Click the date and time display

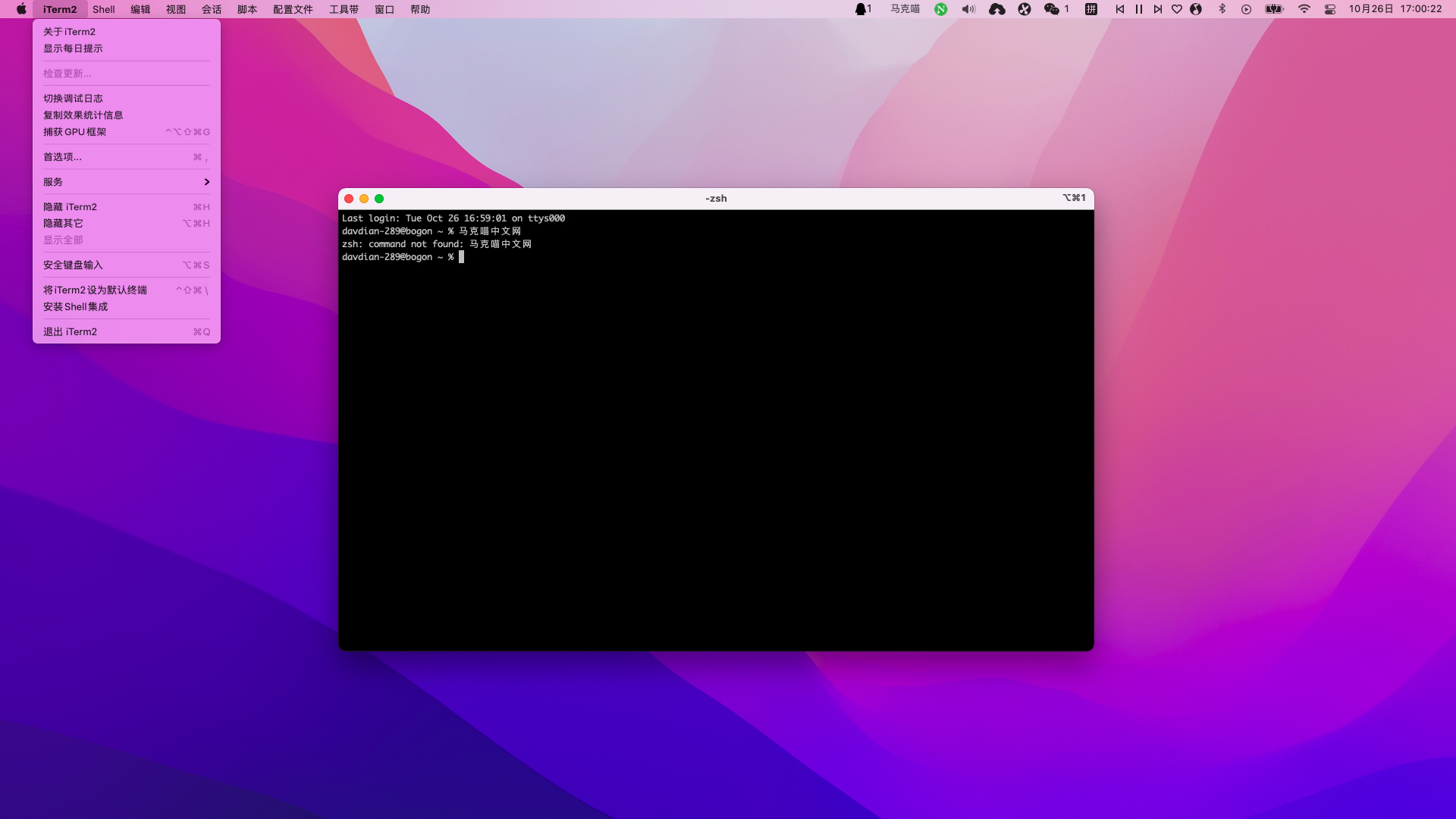(x=1395, y=9)
